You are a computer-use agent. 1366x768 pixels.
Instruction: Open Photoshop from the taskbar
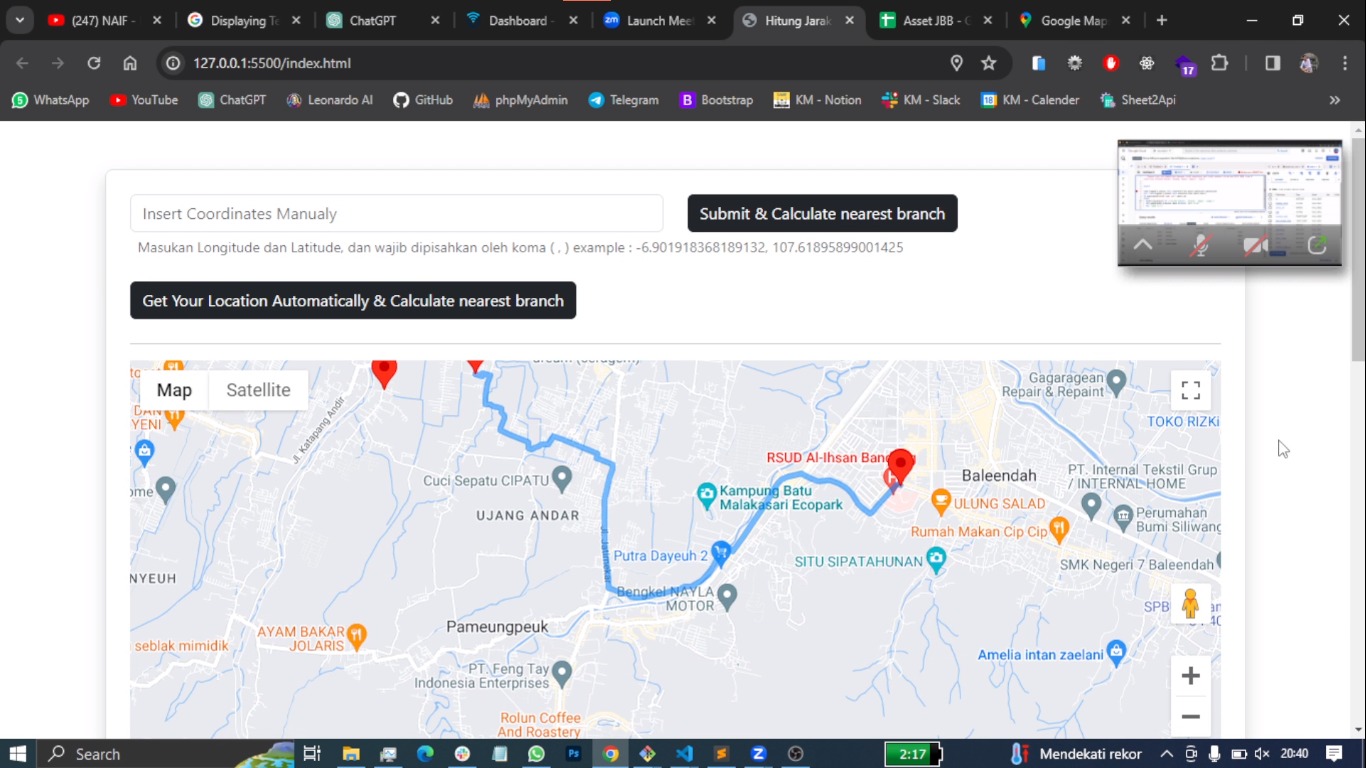pyautogui.click(x=574, y=754)
